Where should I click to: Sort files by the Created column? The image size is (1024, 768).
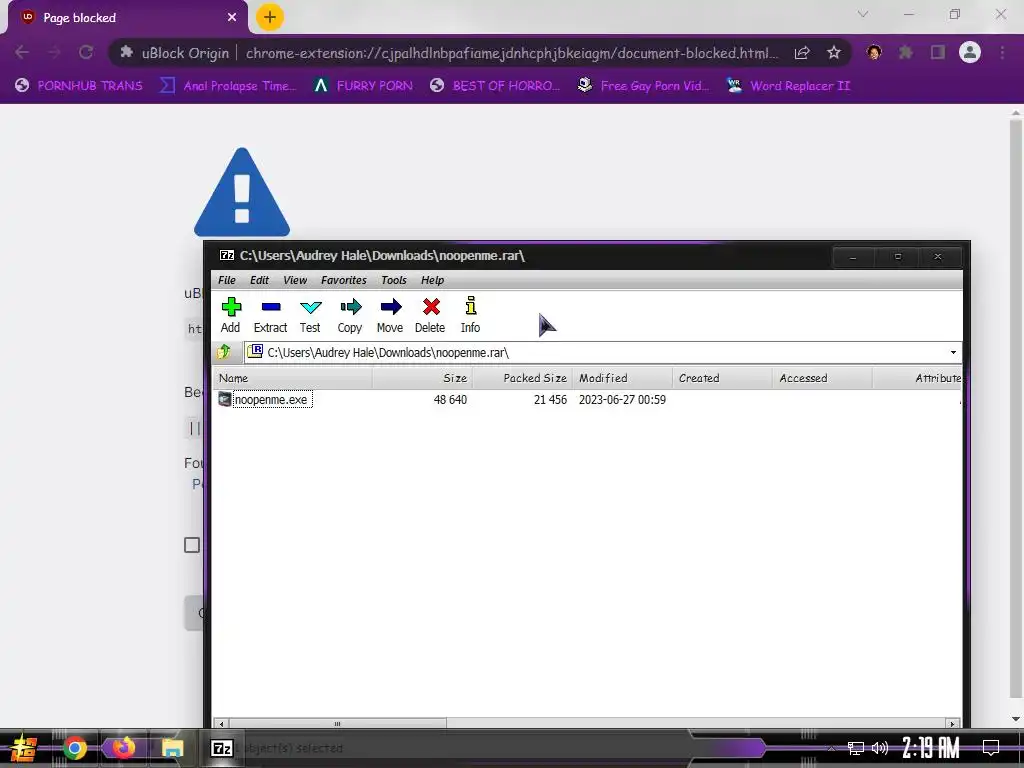click(x=722, y=378)
